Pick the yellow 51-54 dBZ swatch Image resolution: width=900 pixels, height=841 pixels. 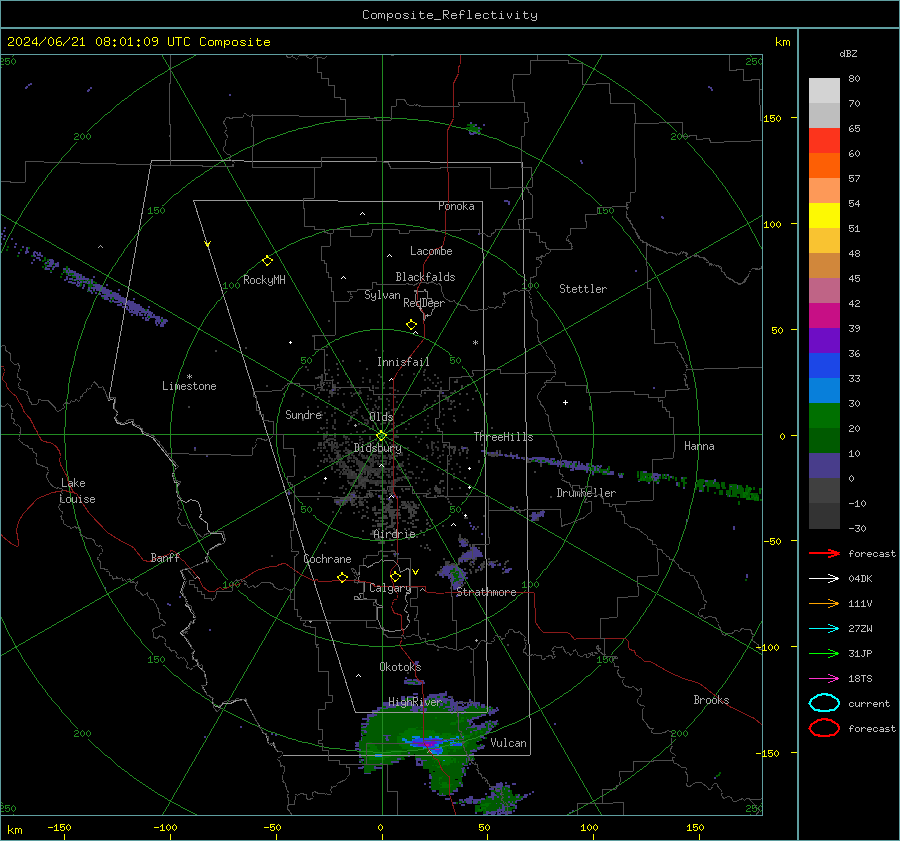[824, 216]
